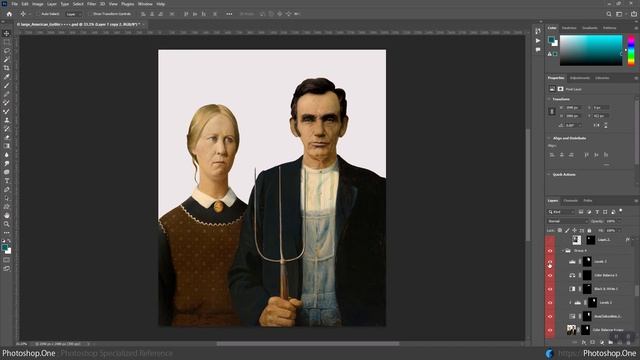Select the Eraser tool
The height and width of the screenshot is (360, 640).
7,138
